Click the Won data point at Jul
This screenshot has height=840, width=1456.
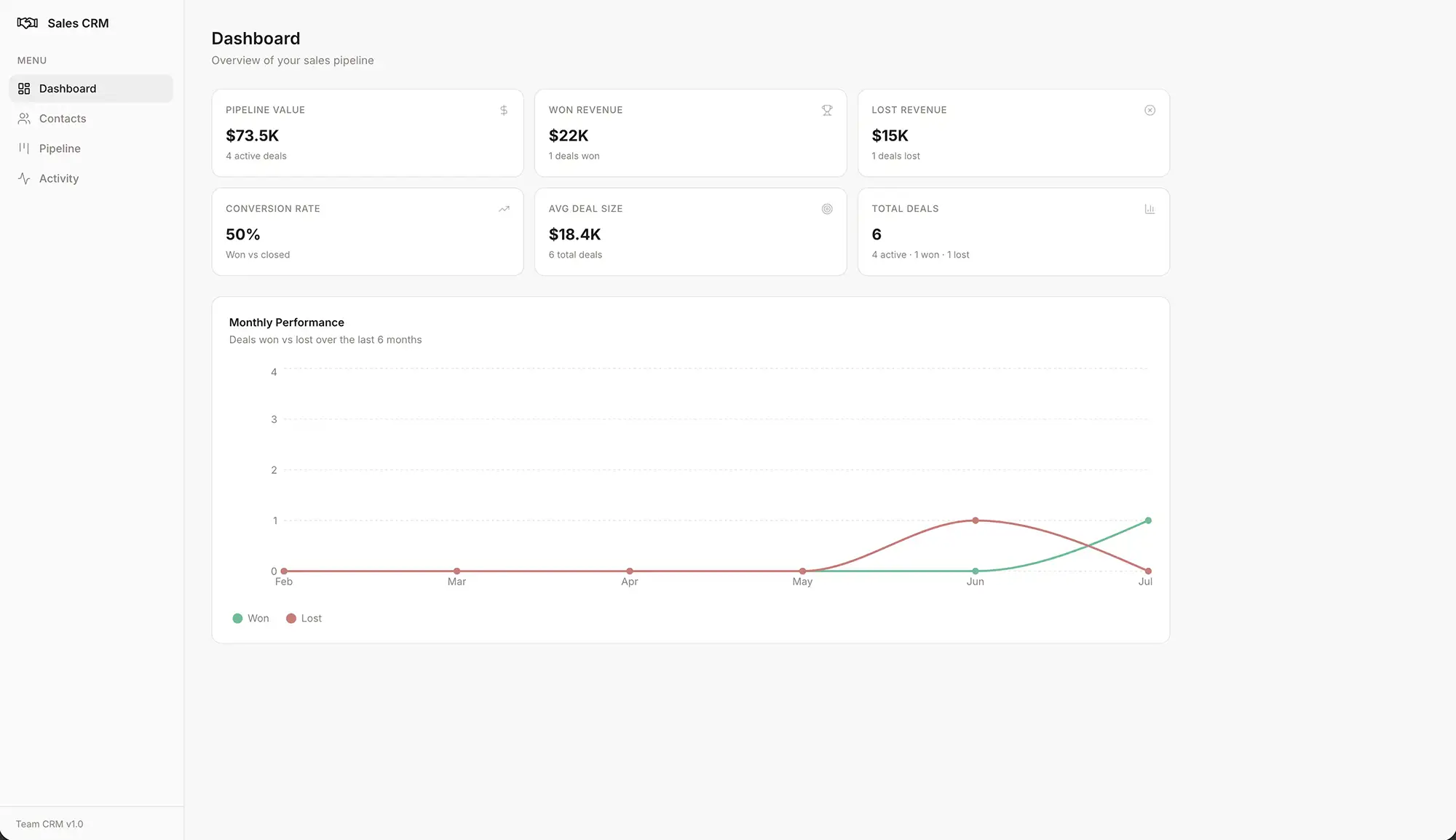coord(1148,520)
